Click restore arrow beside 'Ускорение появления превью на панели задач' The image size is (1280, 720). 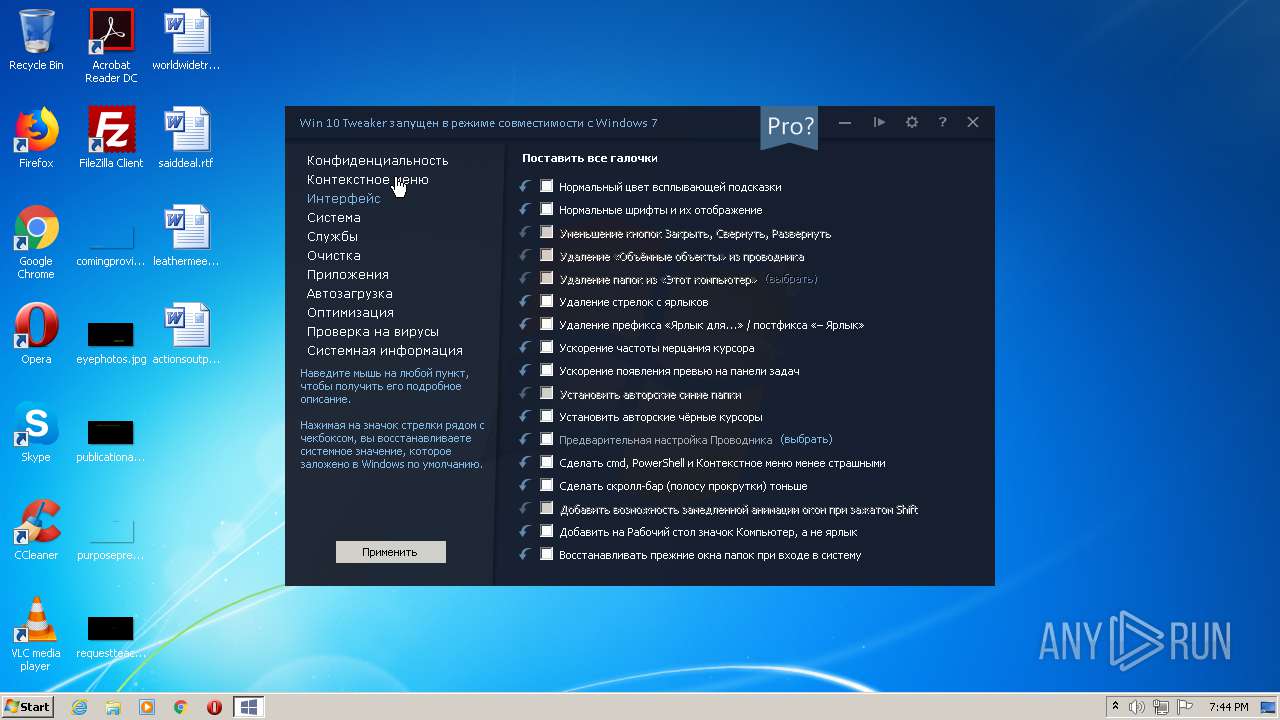[525, 370]
